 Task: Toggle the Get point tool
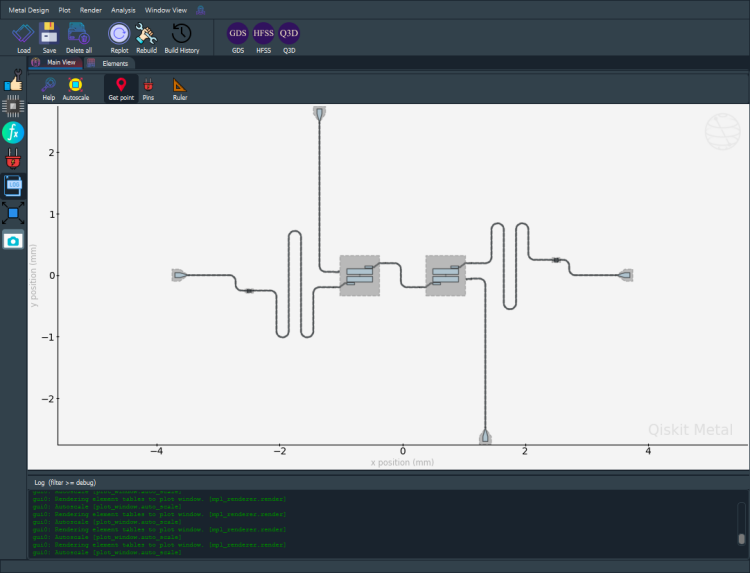point(121,89)
